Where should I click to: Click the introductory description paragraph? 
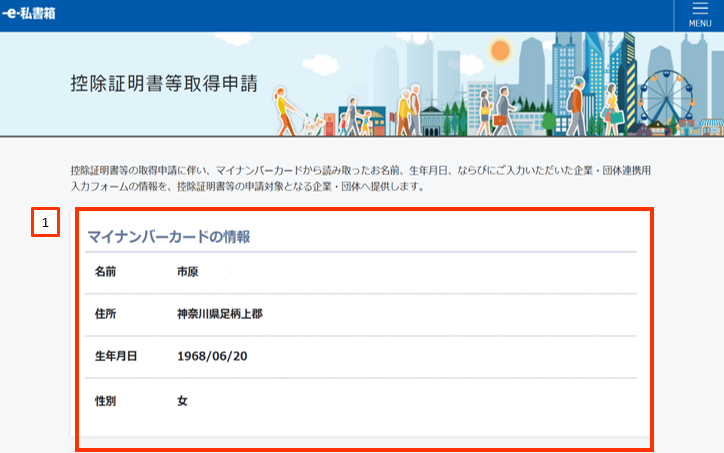(360, 178)
